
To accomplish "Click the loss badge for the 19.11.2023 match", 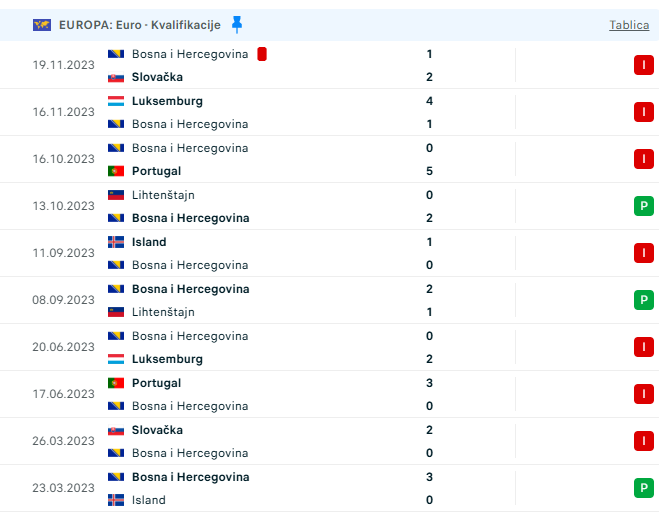I will tap(643, 65).
